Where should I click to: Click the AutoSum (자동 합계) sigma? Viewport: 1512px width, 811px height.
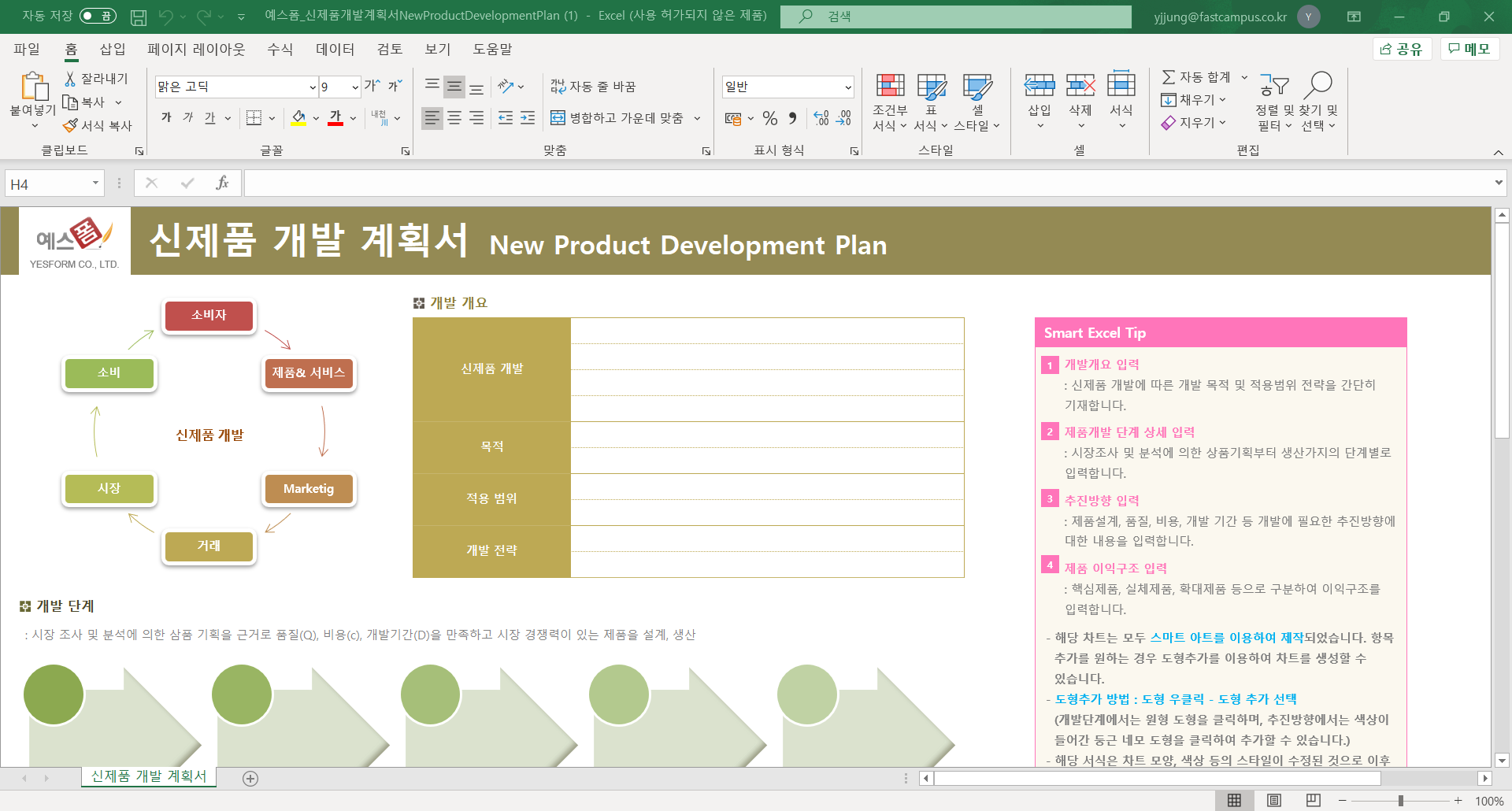(1169, 77)
